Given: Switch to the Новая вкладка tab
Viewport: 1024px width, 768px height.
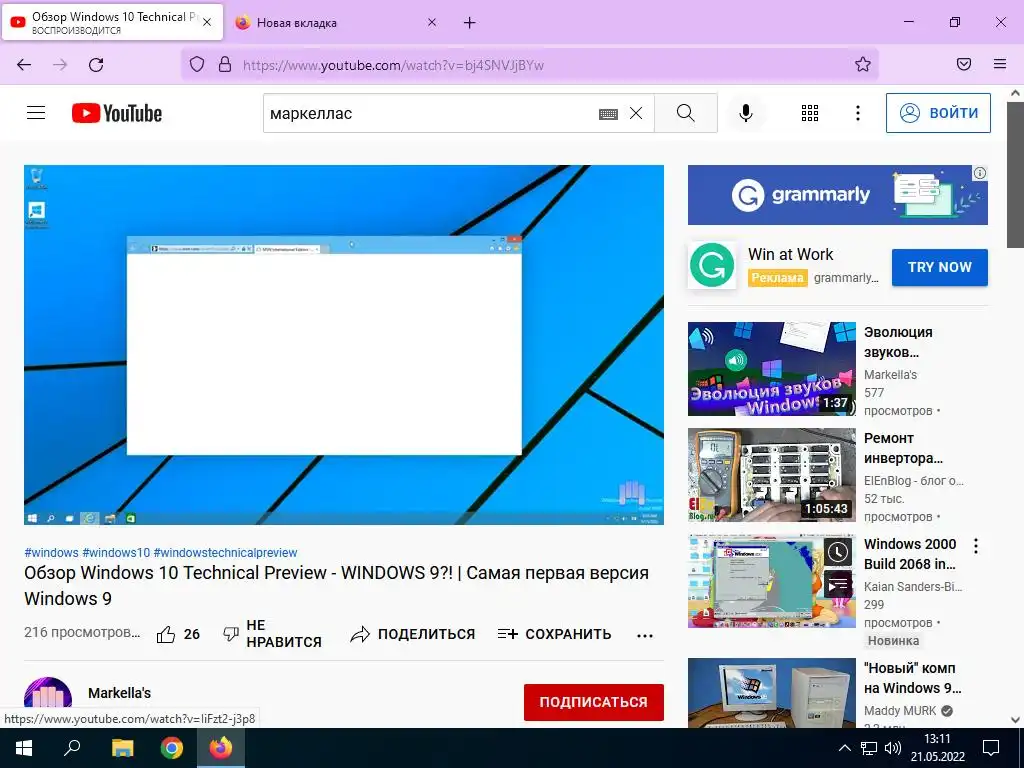Looking at the screenshot, I should pos(334,23).
